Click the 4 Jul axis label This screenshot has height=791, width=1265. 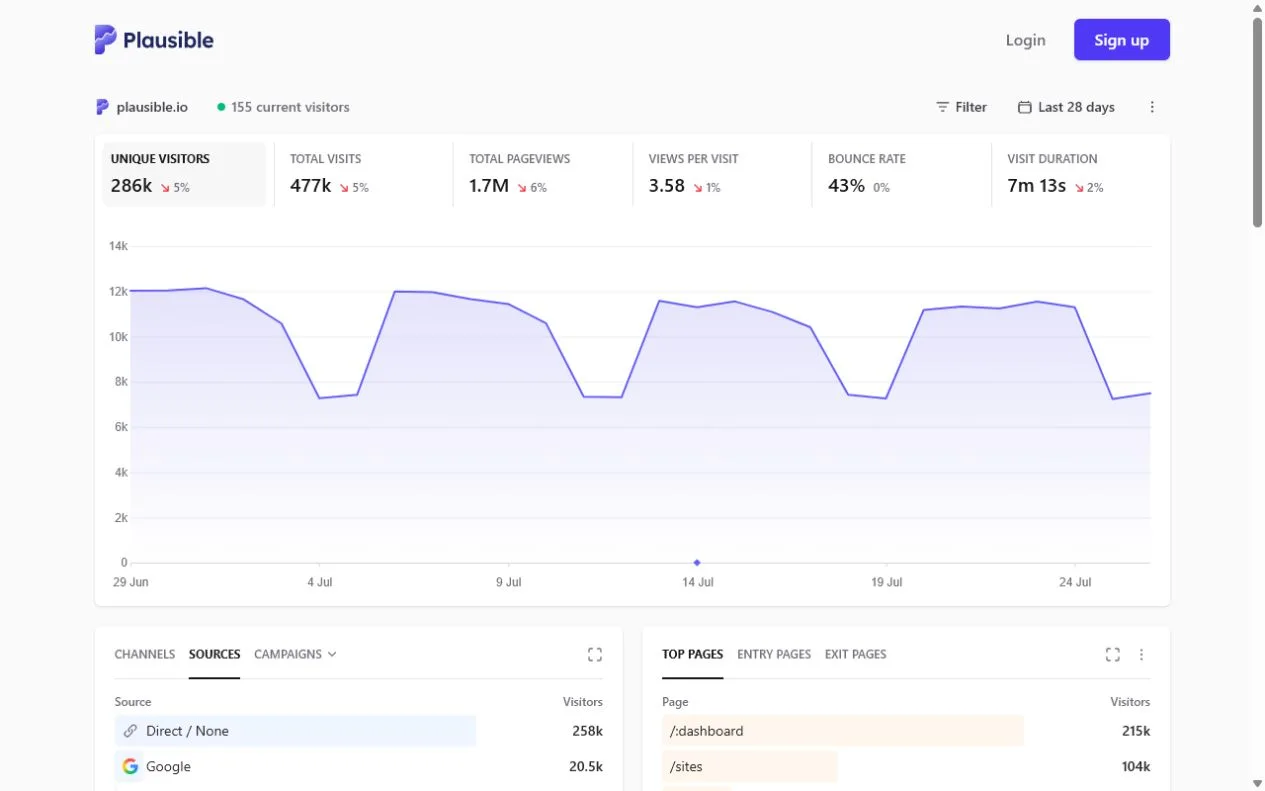click(320, 582)
